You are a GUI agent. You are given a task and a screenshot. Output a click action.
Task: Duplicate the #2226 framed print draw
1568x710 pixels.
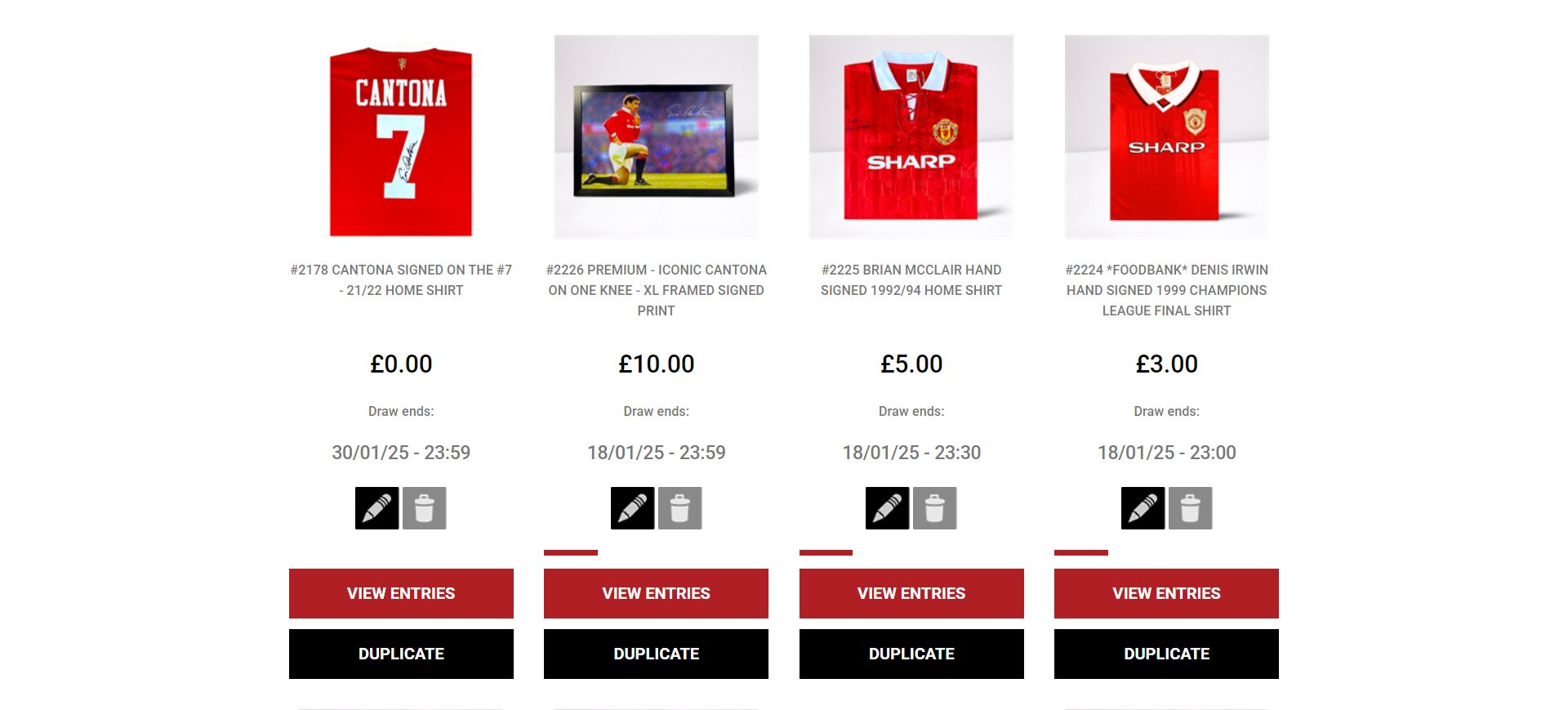(656, 654)
